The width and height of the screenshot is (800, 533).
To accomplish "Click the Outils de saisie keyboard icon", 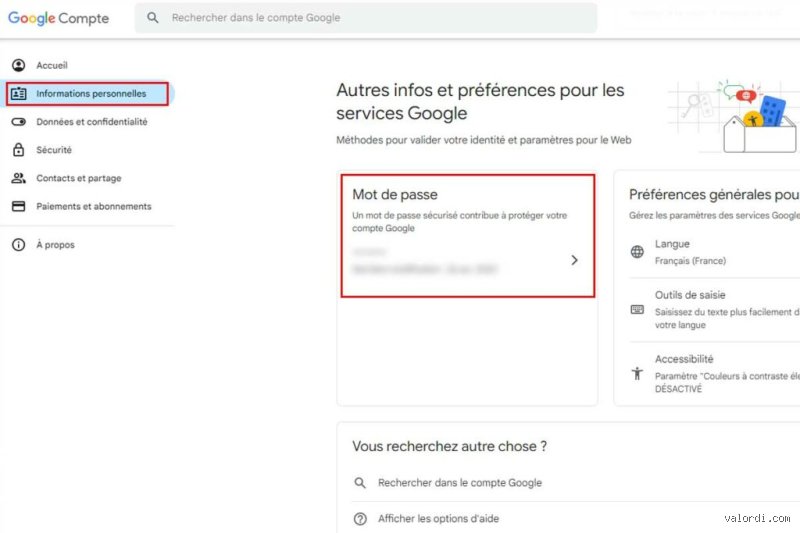I will click(637, 310).
